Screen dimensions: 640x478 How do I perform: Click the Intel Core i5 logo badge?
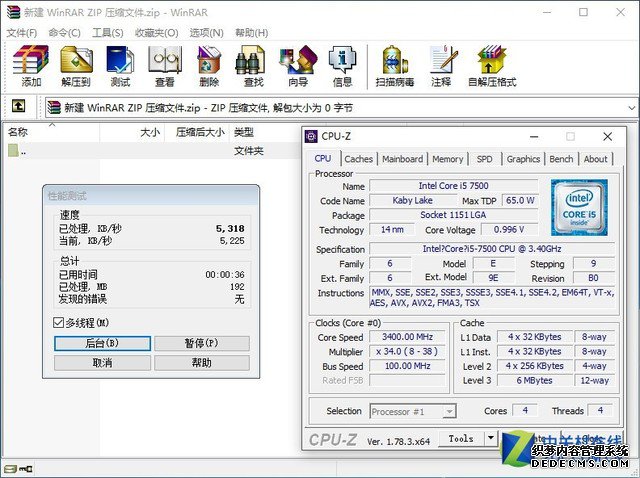coord(579,207)
